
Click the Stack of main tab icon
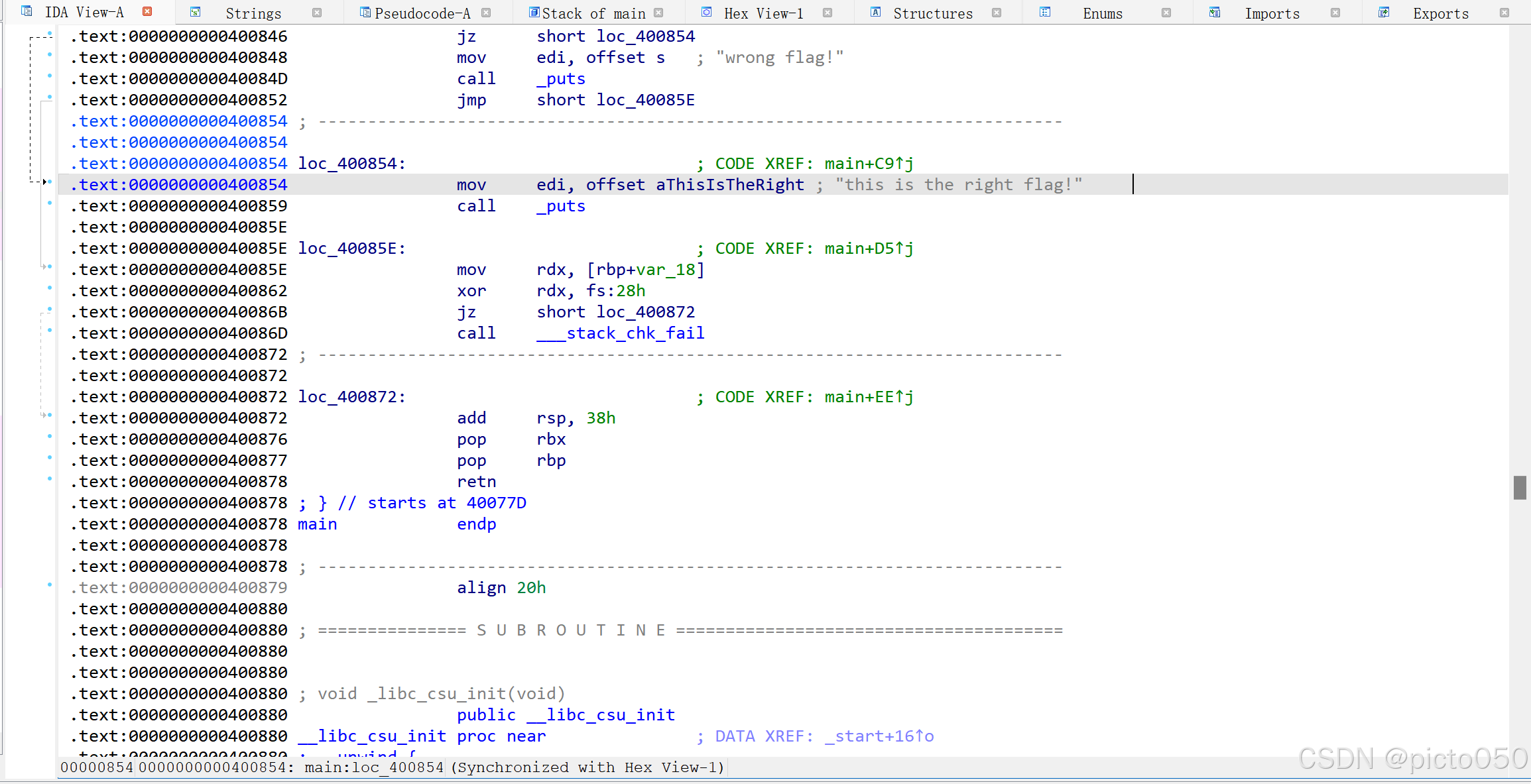tap(533, 12)
